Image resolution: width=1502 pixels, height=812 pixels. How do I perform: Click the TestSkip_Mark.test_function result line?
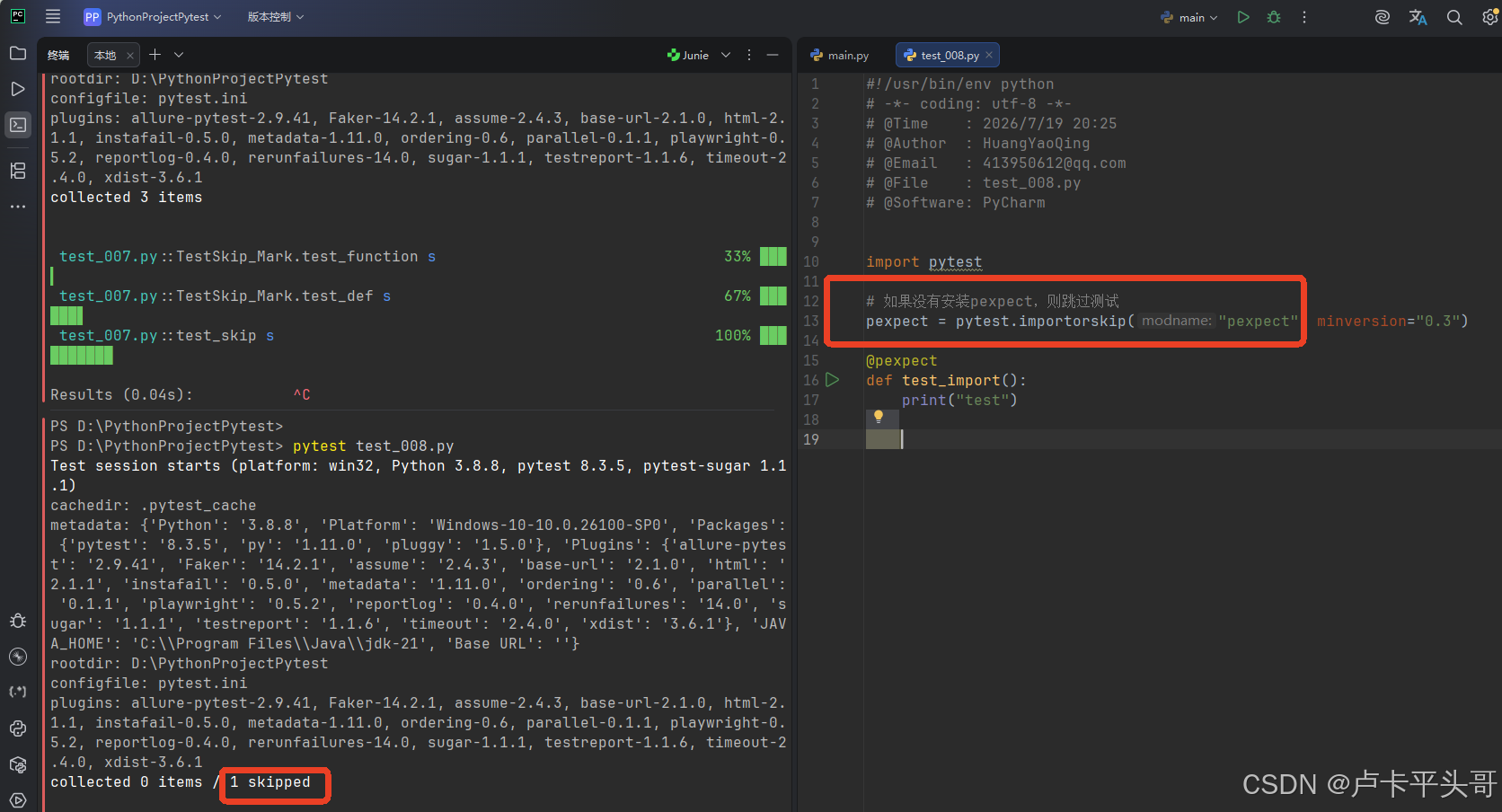pos(248,256)
